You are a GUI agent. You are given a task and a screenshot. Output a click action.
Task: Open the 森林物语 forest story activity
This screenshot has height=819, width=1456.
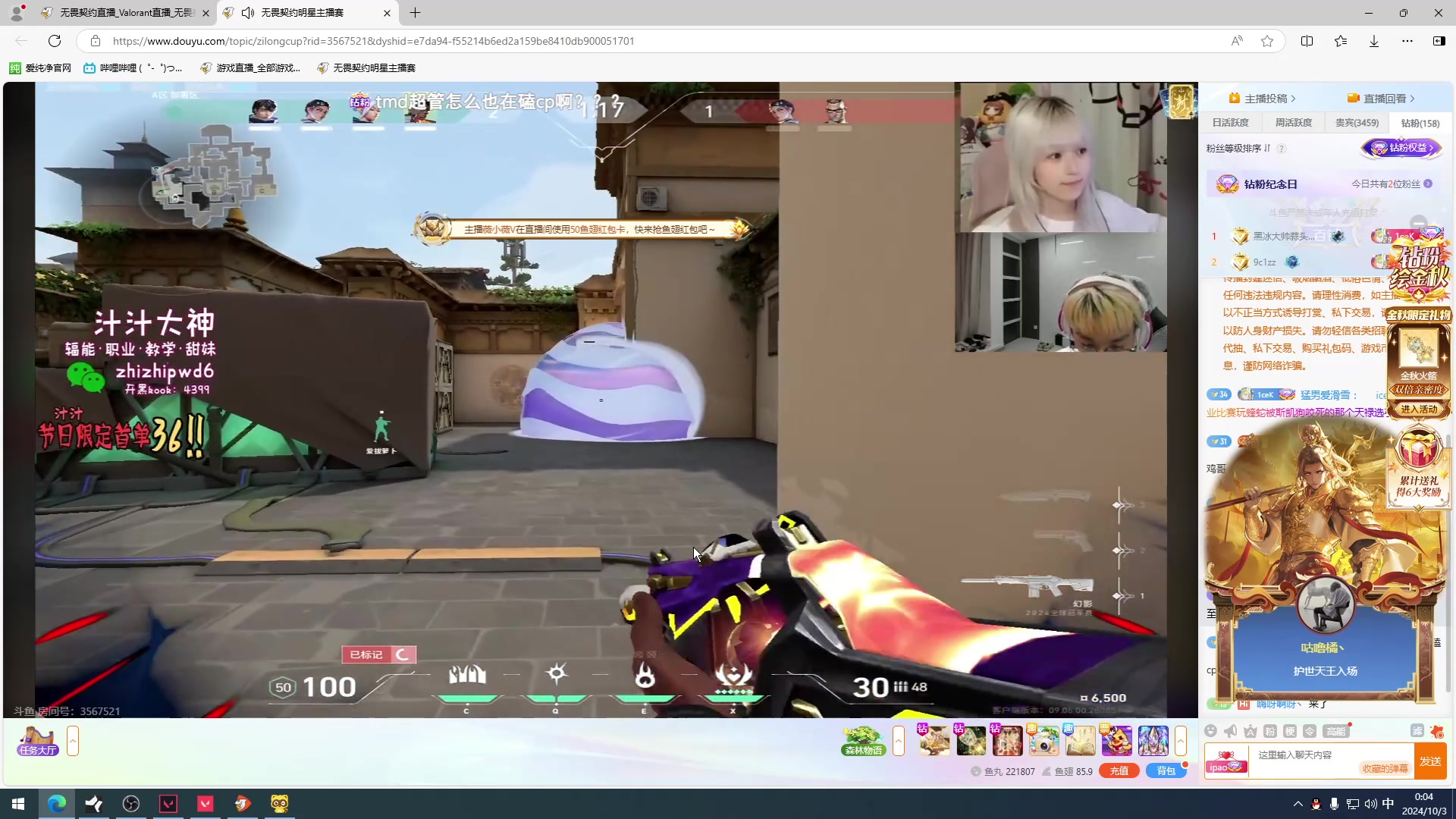(x=863, y=741)
